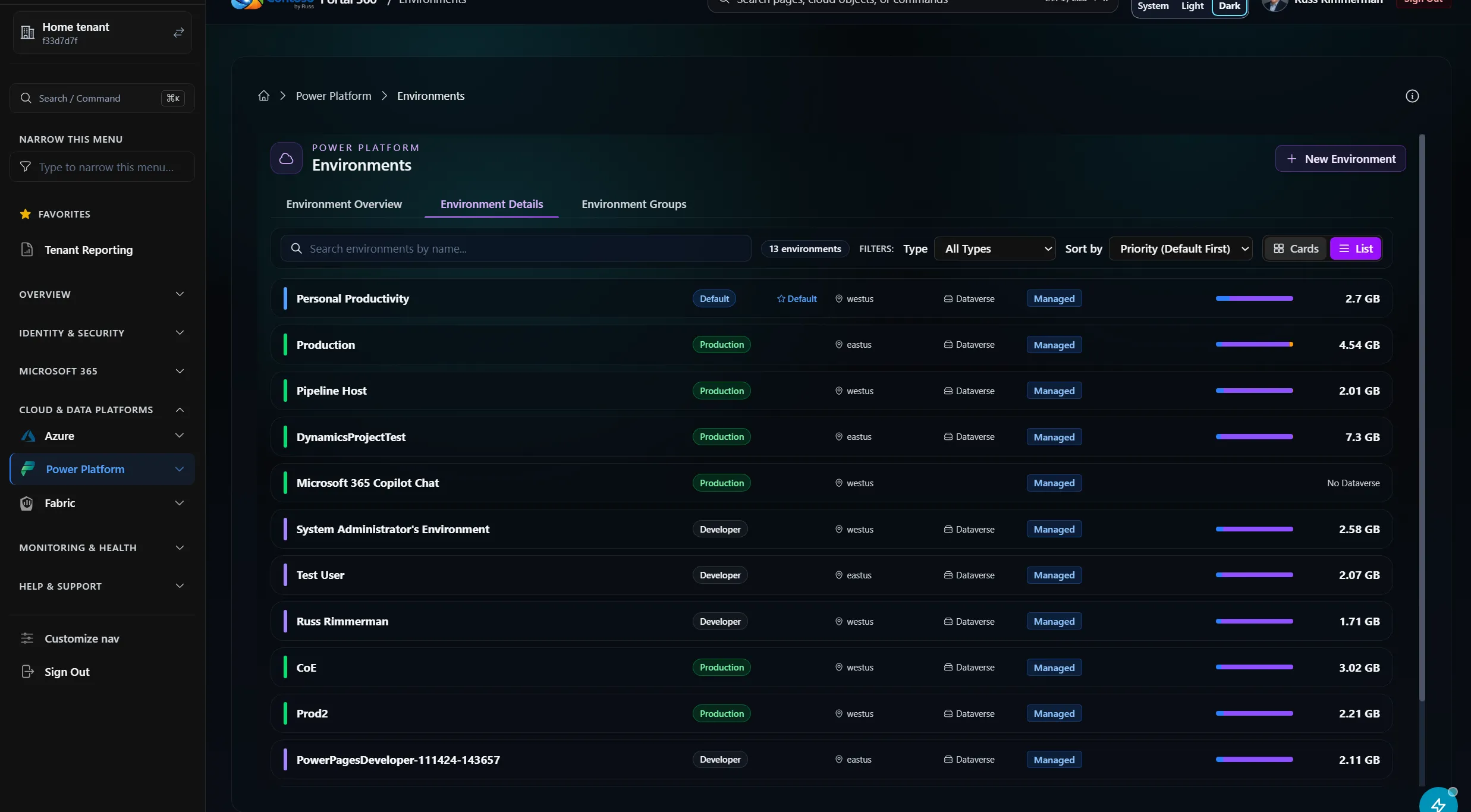
Task: Click the plus icon in New Environment
Action: [1291, 159]
